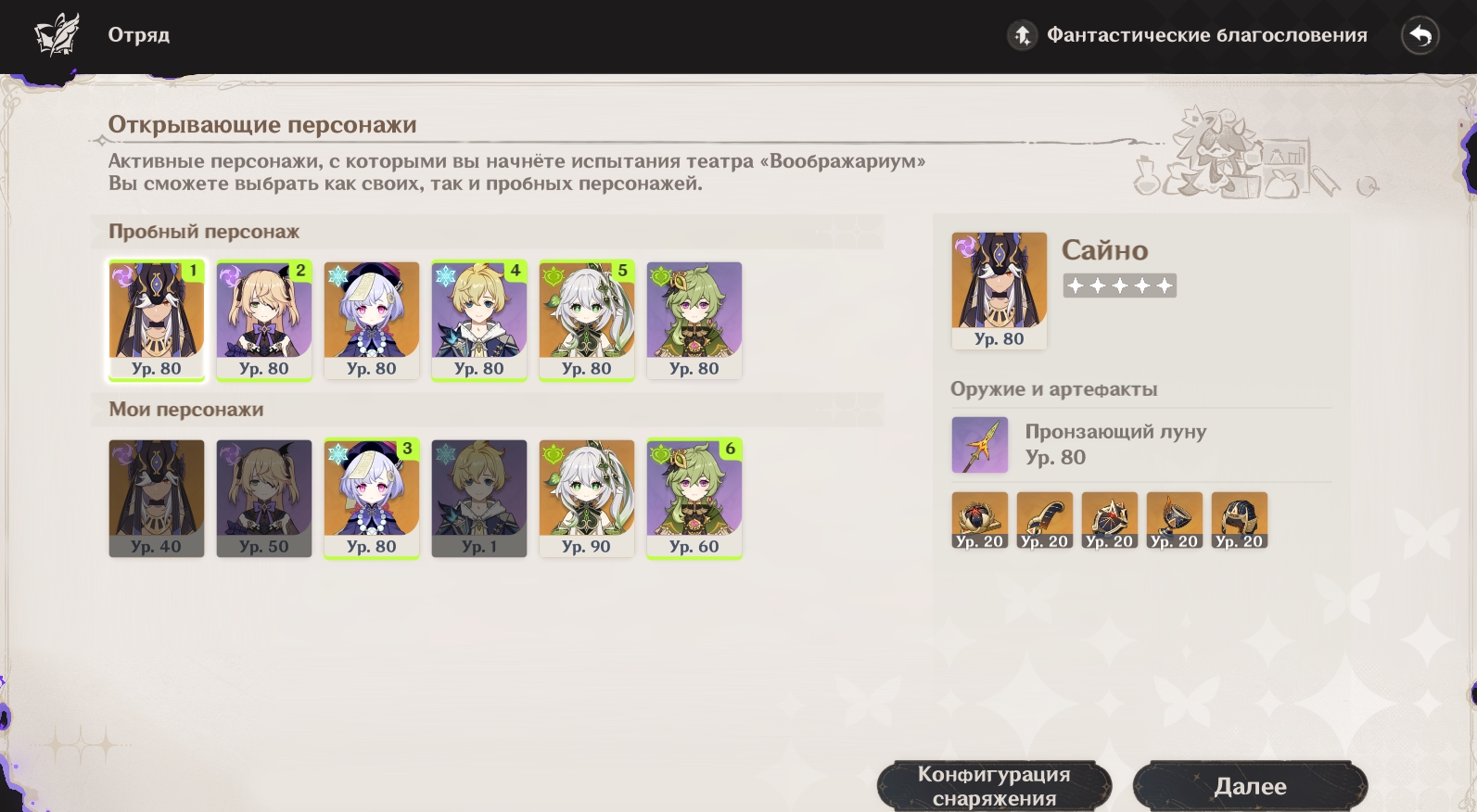Open Фантастические благословения blessings icon
This screenshot has width=1477, height=812.
1022,35
